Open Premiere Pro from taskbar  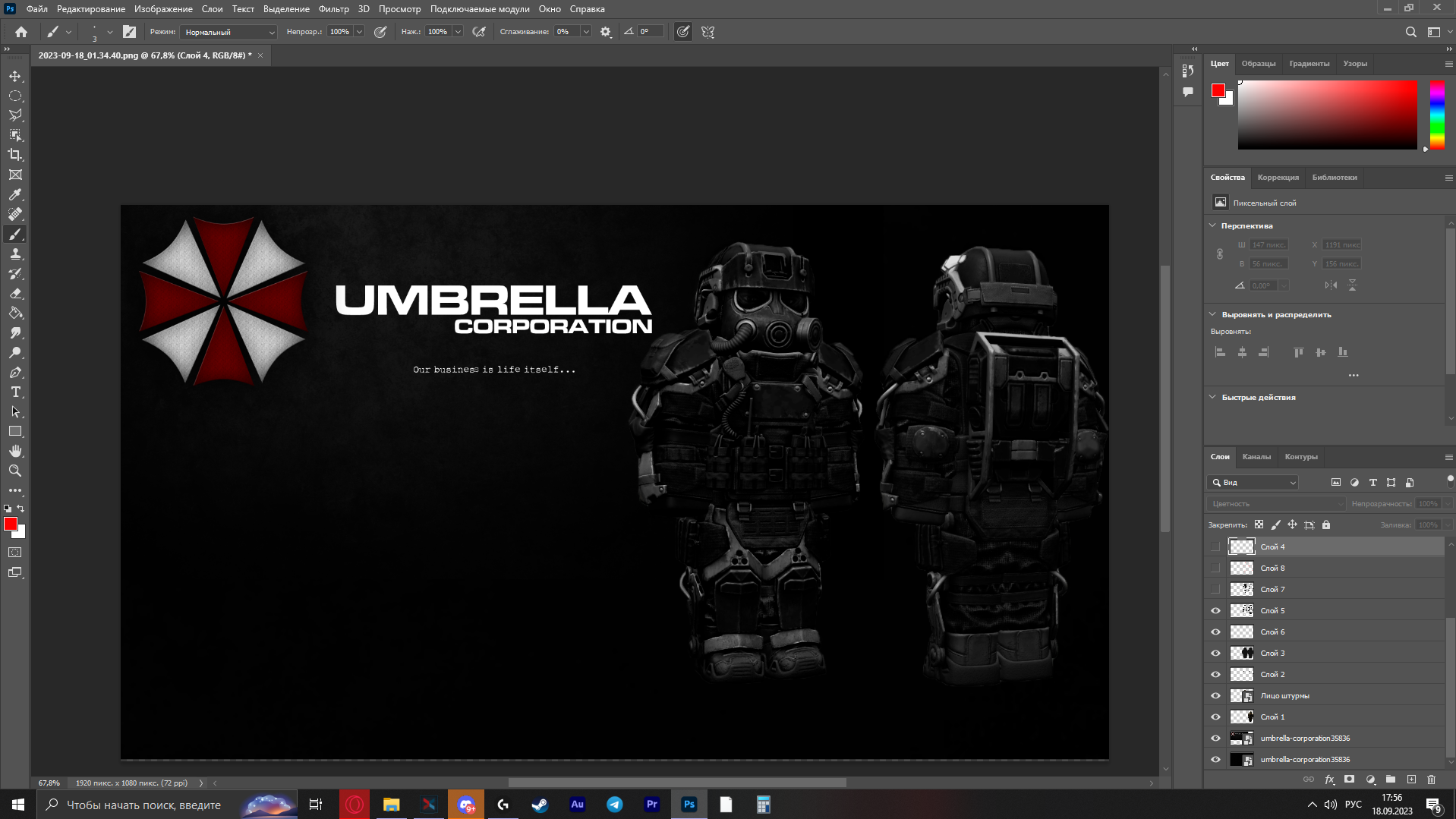(652, 804)
